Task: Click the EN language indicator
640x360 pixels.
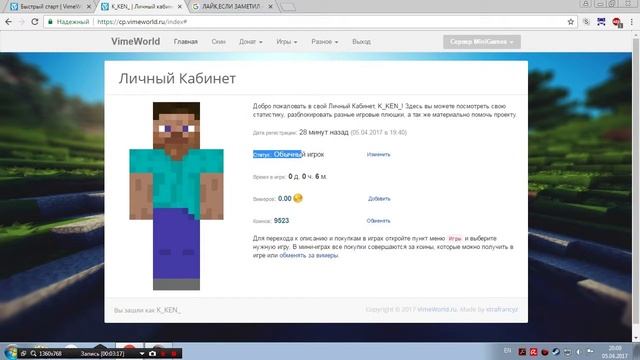Action: (x=507, y=350)
